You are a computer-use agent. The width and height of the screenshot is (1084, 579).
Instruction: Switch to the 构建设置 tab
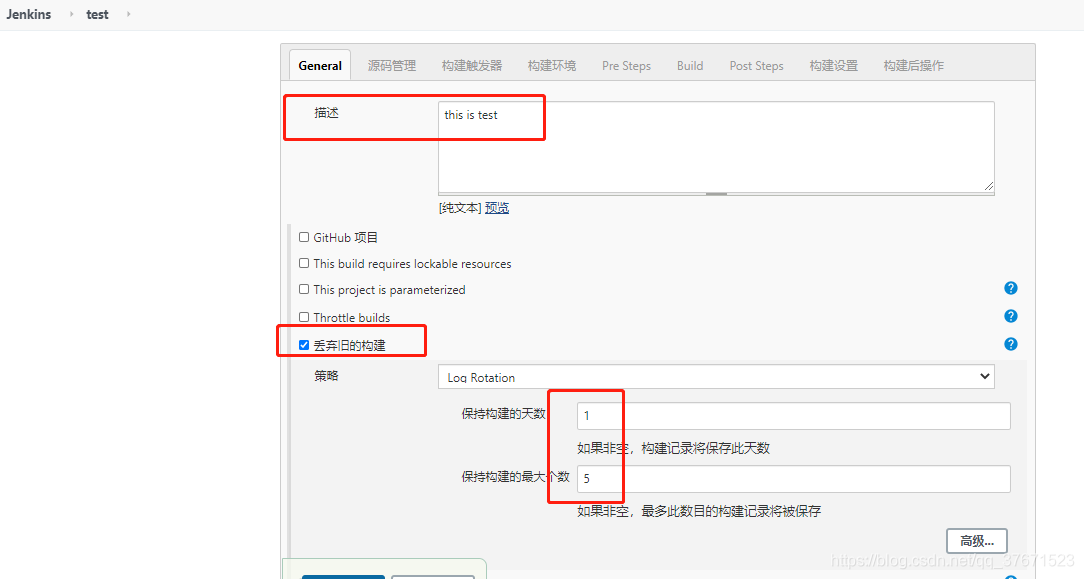[x=834, y=66]
